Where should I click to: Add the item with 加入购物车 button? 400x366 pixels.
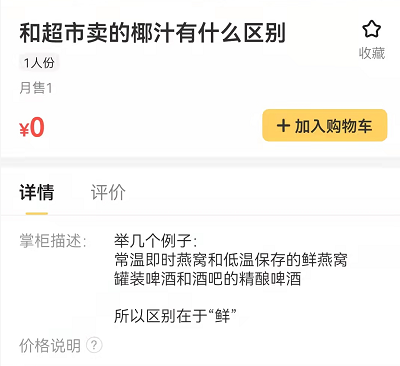(325, 125)
